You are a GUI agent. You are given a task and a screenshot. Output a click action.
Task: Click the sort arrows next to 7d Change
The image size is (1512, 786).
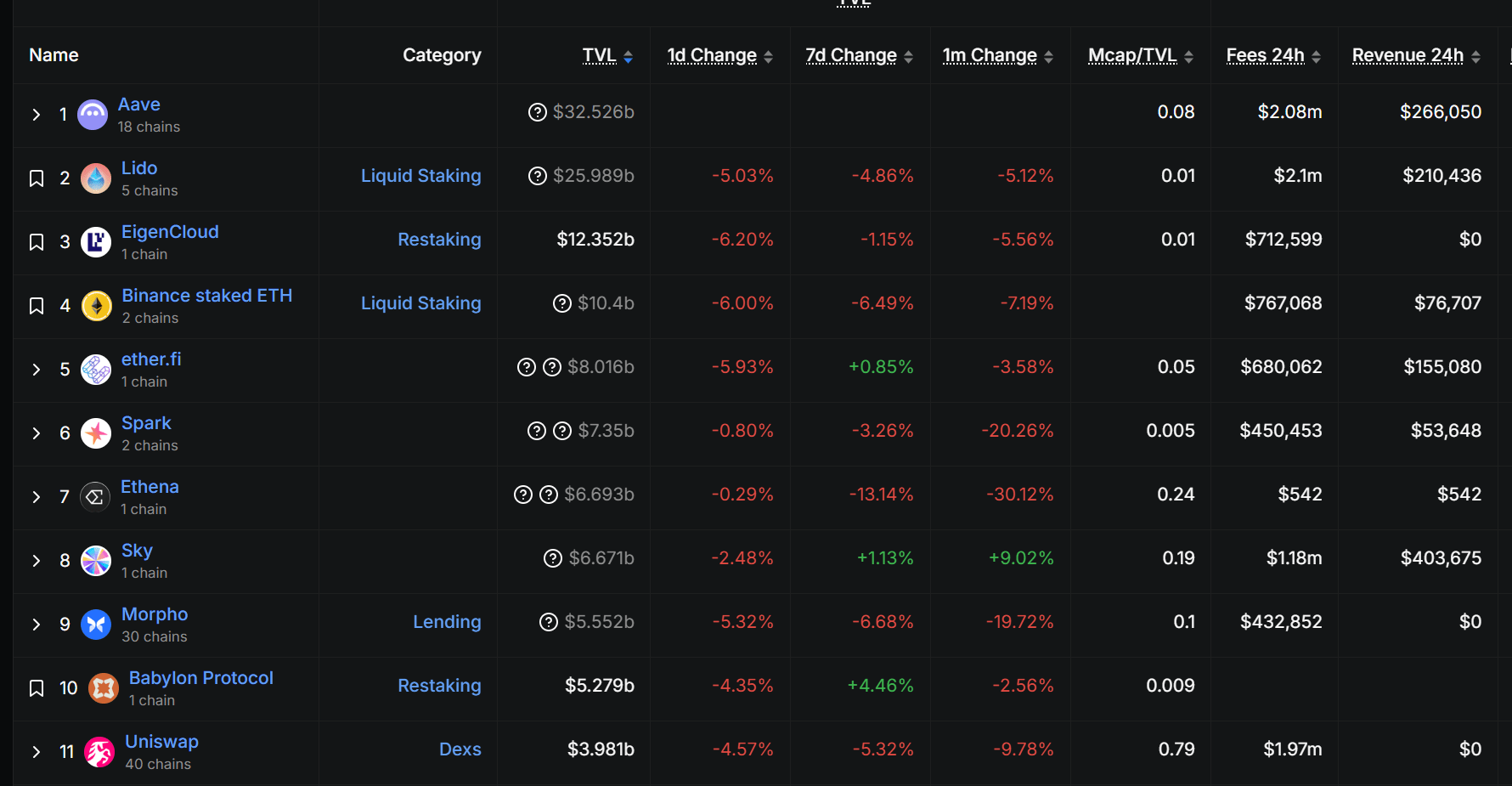[909, 57]
